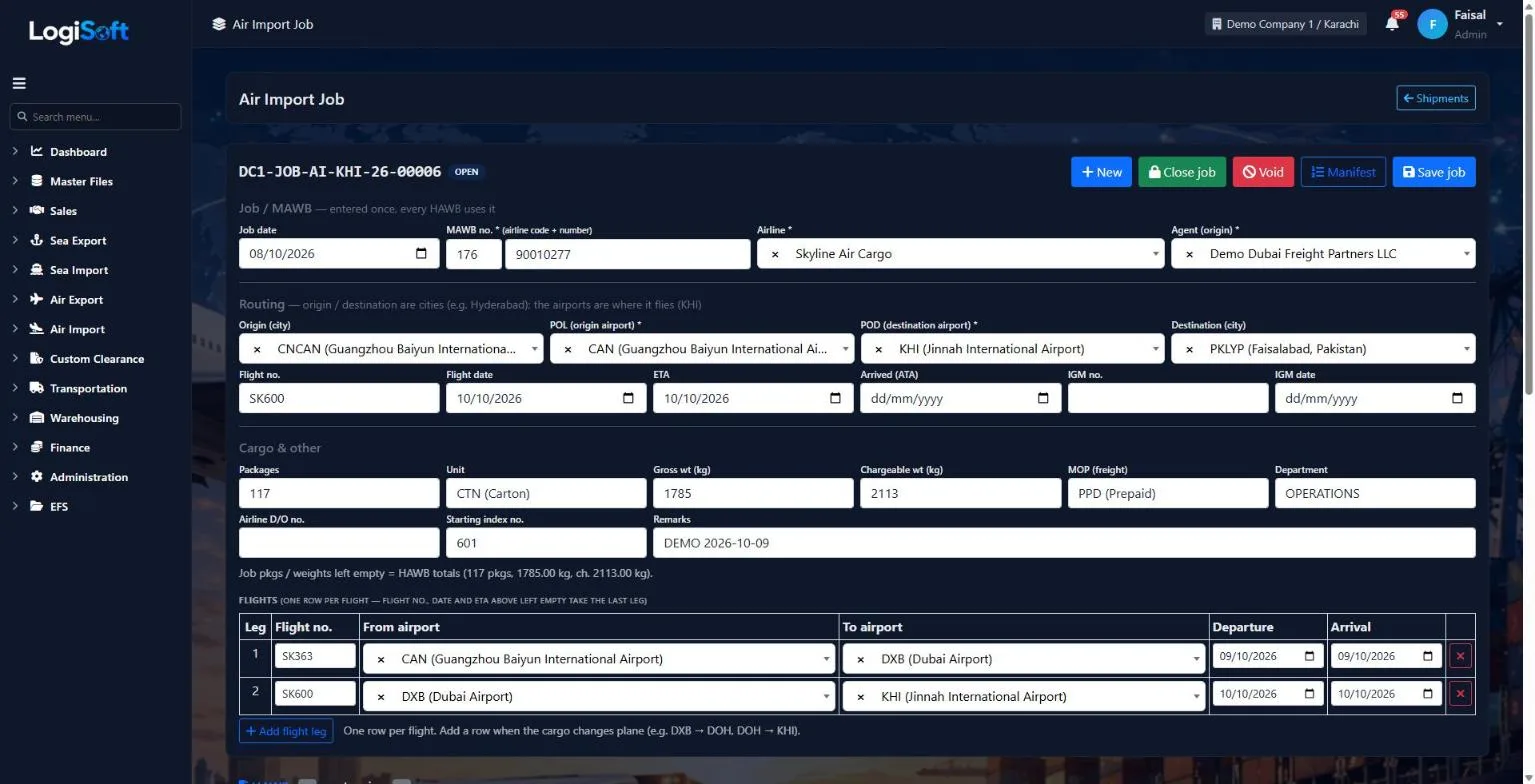
Task: Open the Job date calendar picker icon
Action: coord(421,254)
